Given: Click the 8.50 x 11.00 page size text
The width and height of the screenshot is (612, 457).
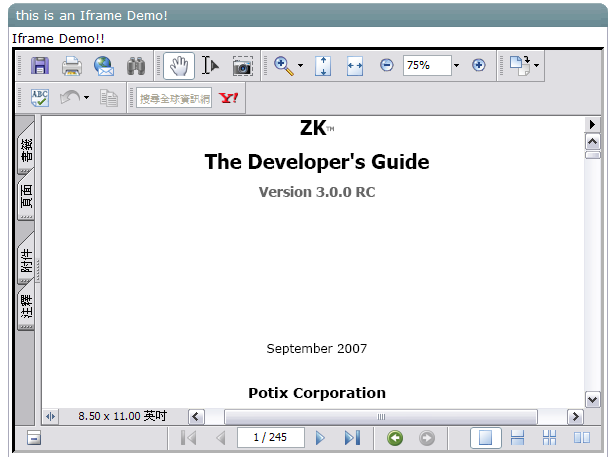Looking at the screenshot, I should pos(122,416).
